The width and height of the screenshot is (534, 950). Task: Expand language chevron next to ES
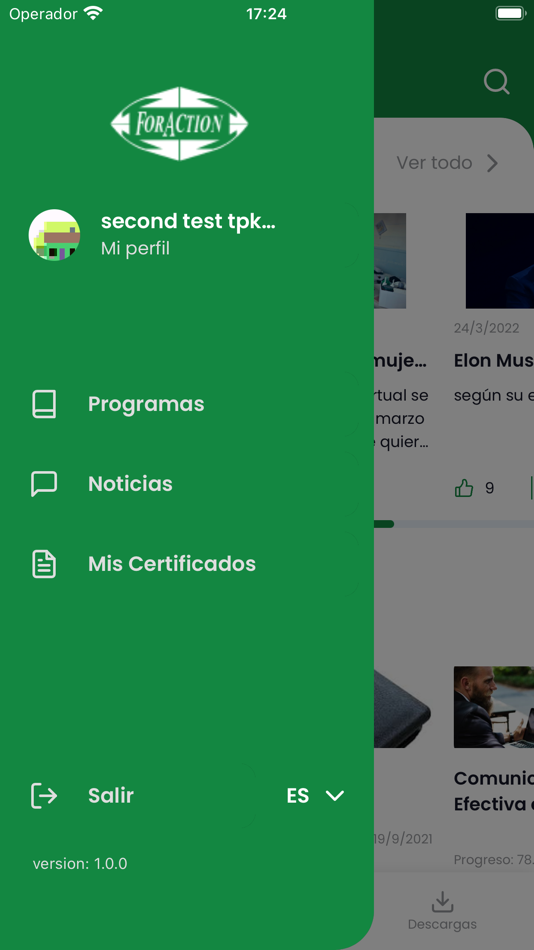335,796
